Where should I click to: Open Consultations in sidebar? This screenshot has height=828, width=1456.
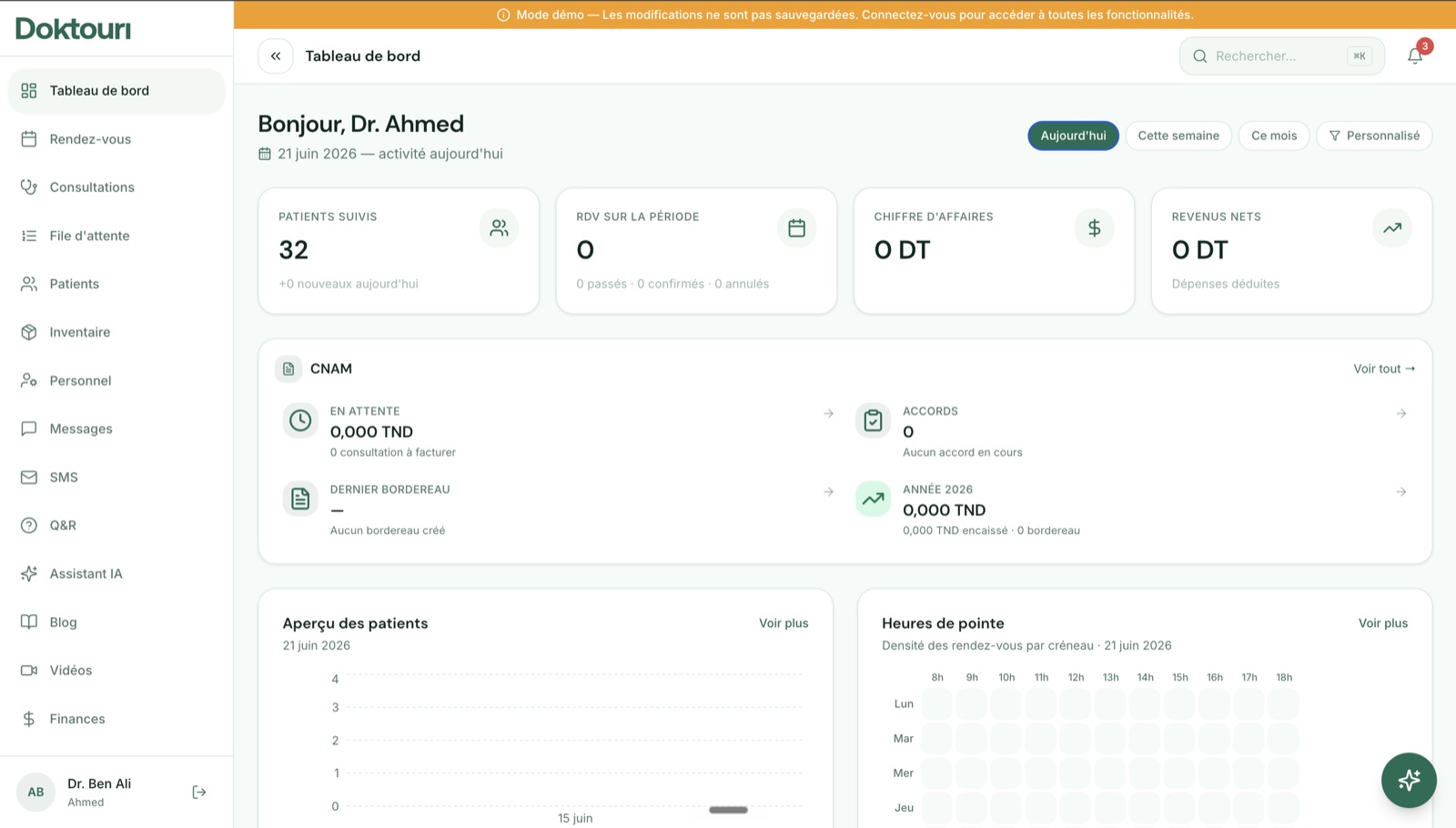point(116,187)
